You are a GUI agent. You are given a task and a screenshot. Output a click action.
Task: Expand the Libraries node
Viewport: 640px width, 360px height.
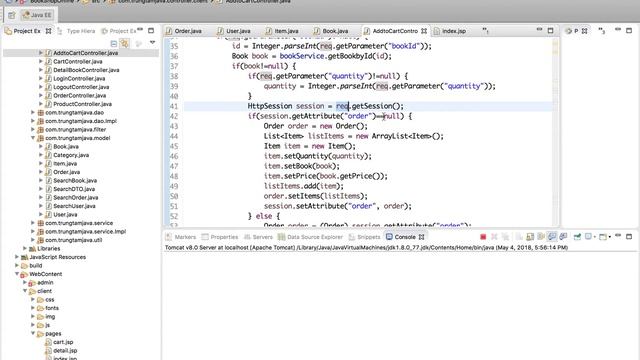point(24,248)
